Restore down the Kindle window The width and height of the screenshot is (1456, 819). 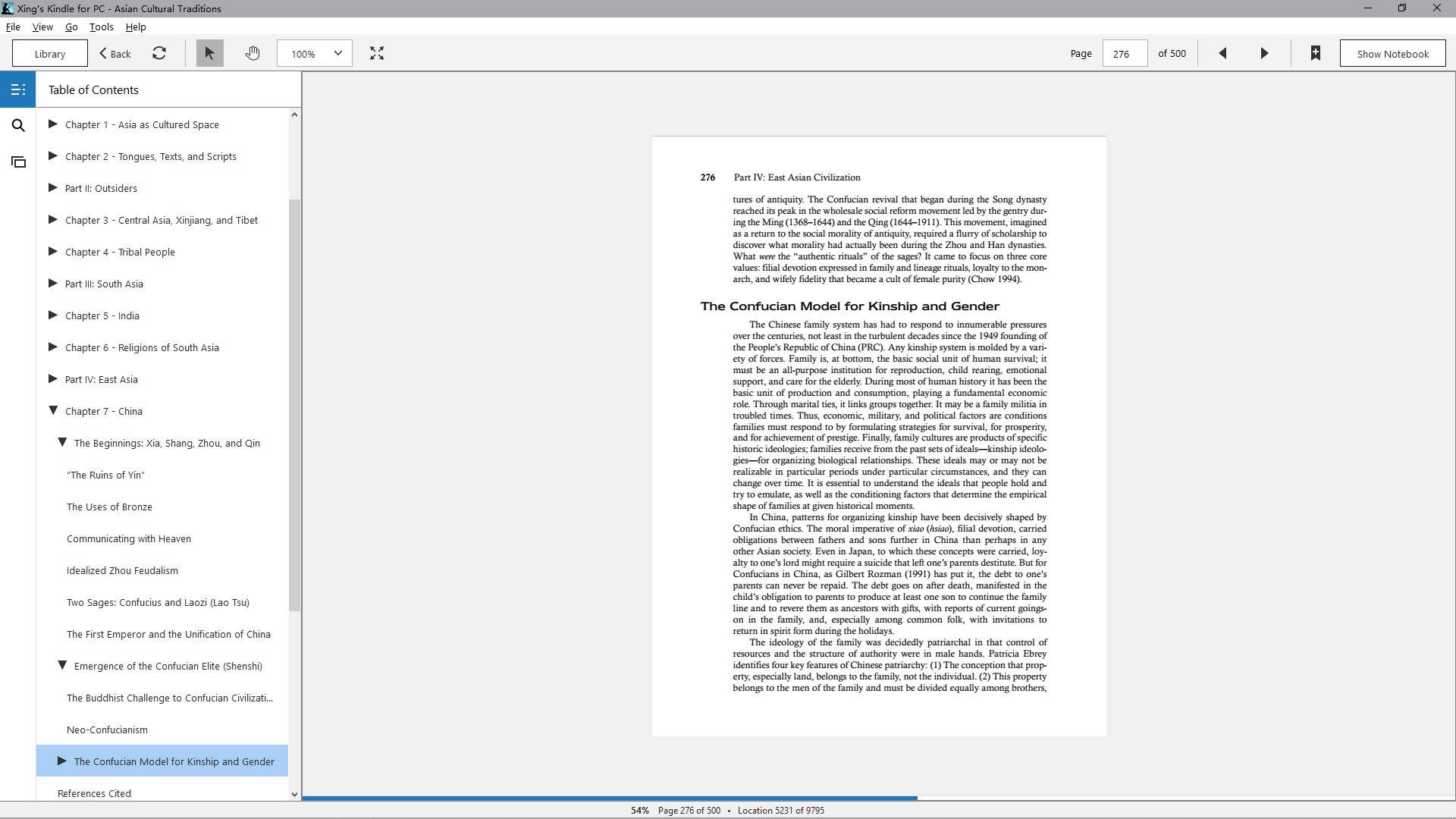click(1402, 8)
